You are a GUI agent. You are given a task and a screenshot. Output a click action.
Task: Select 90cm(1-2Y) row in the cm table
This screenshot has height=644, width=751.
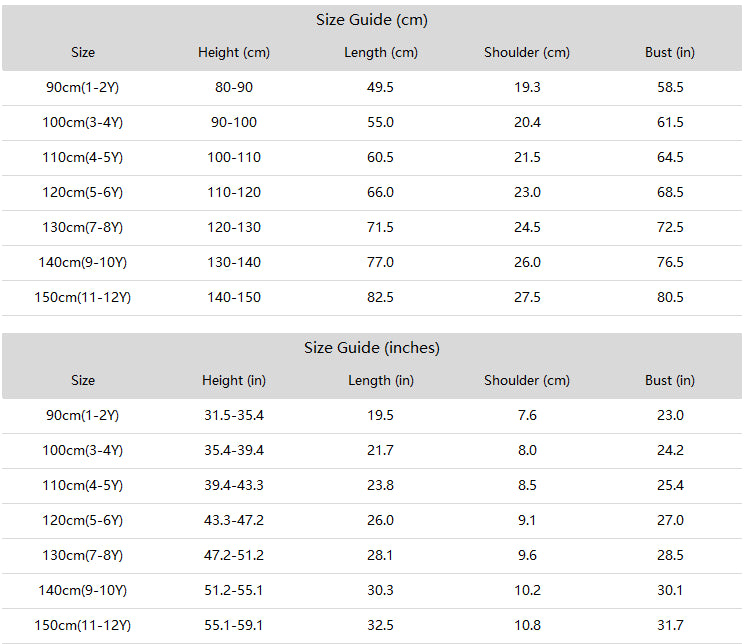click(x=372, y=88)
